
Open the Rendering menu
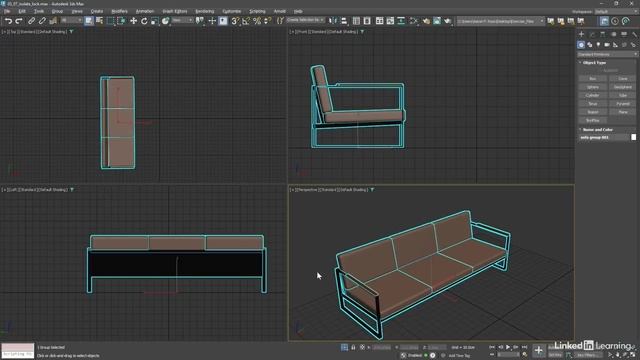coord(204,11)
